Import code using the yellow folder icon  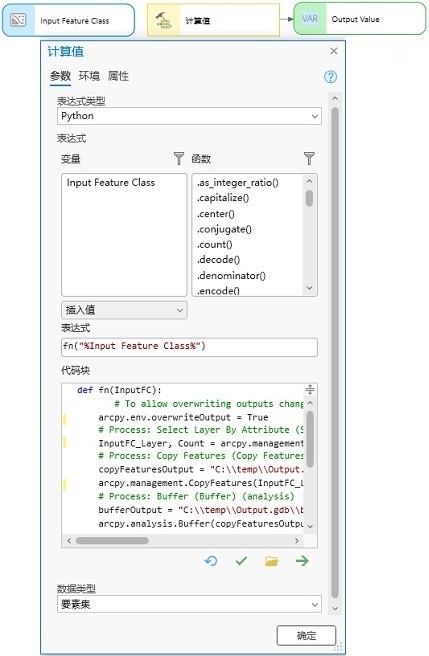271,561
